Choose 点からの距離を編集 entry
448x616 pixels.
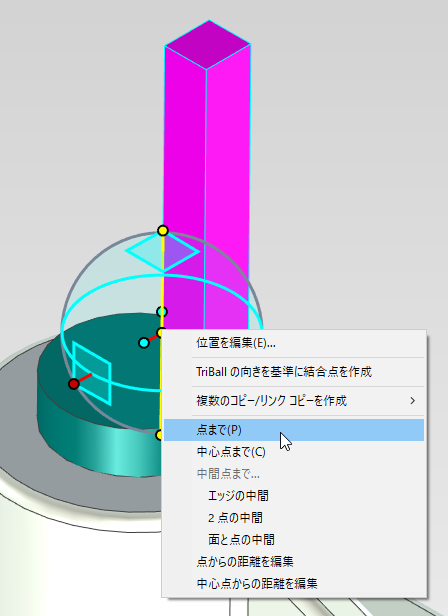tap(294, 562)
